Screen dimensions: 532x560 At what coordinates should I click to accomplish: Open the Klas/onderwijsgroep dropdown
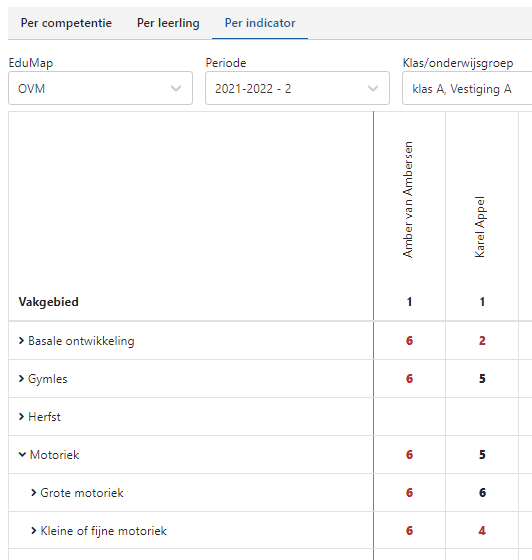coord(467,88)
